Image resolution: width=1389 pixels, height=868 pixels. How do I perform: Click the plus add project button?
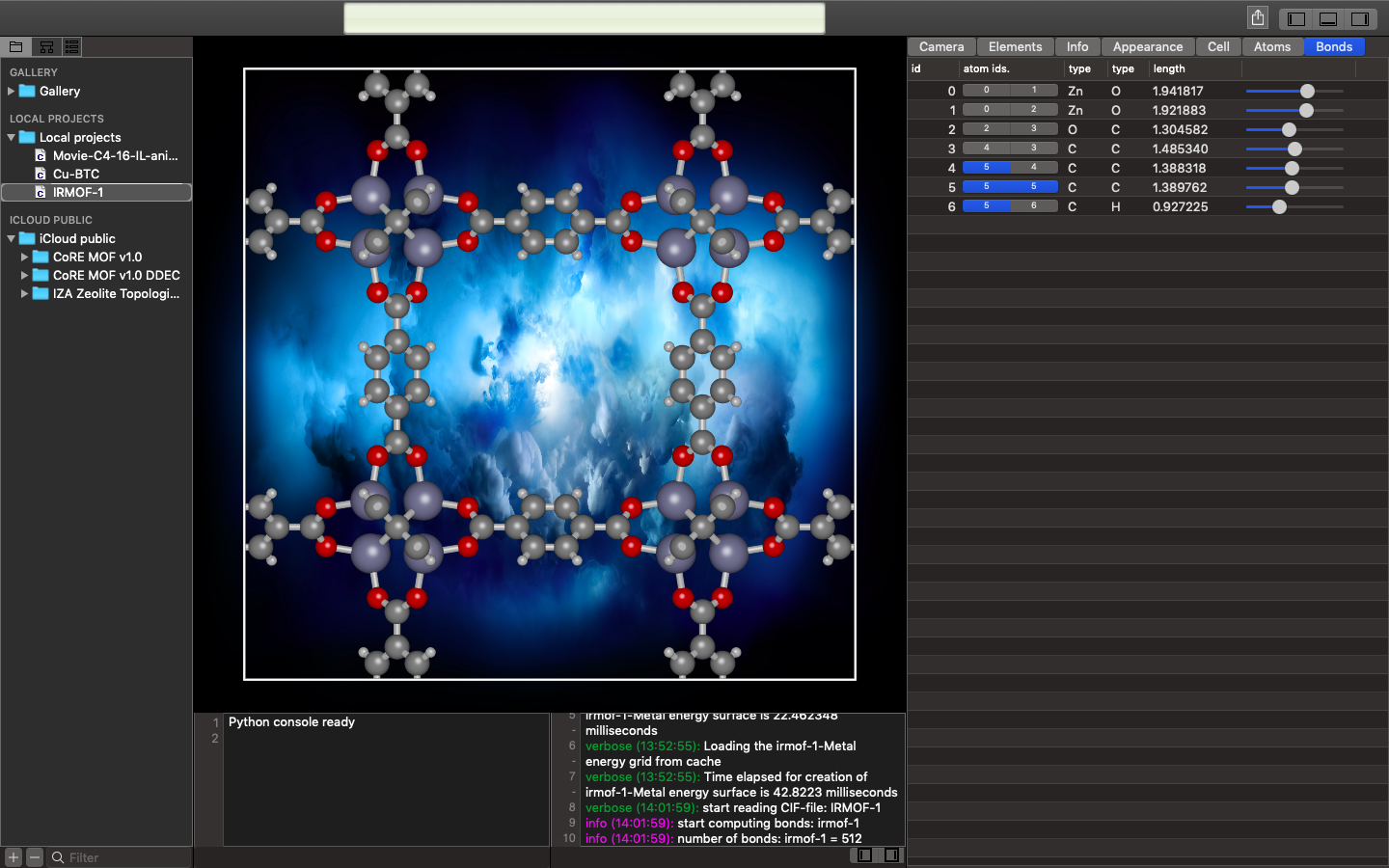point(14,856)
